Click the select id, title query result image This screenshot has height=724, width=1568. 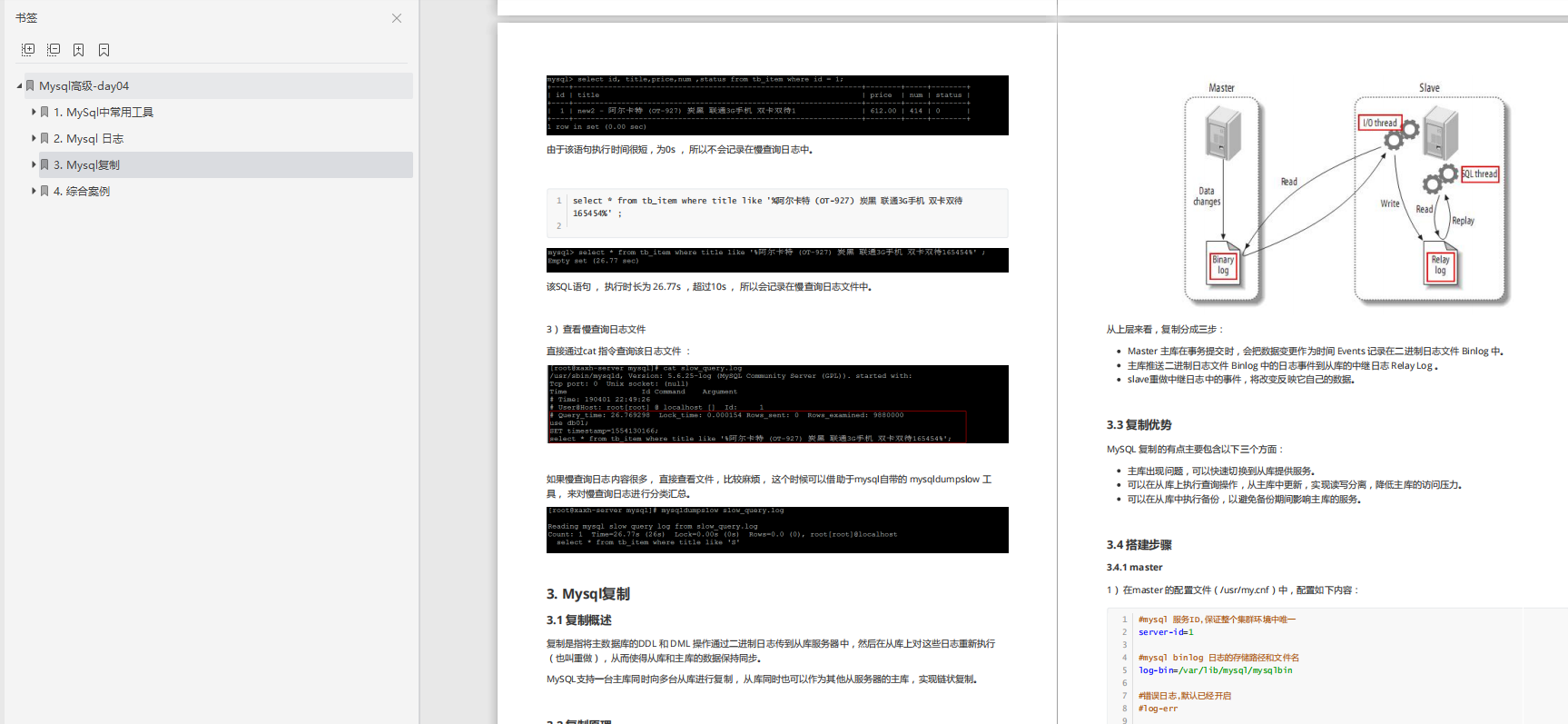(777, 105)
